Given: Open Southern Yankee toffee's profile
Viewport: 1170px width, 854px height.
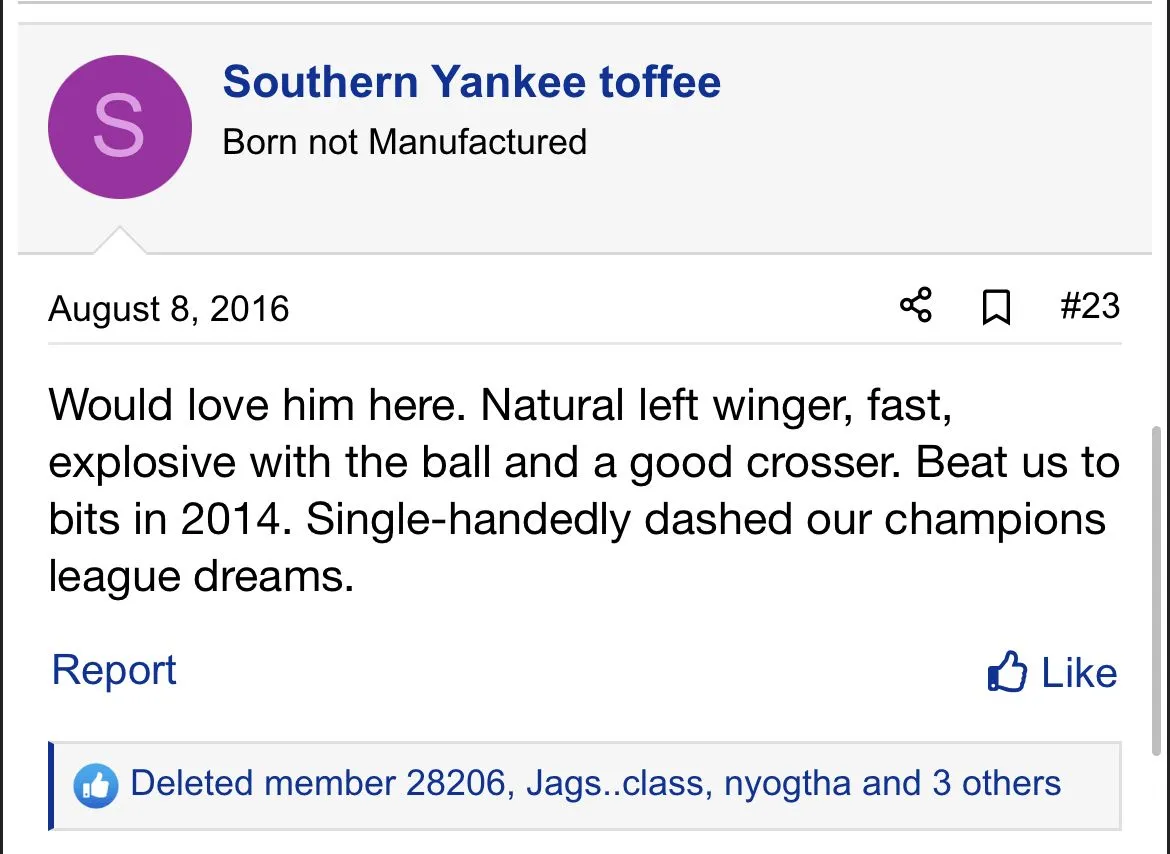Looking at the screenshot, I should point(471,82).
